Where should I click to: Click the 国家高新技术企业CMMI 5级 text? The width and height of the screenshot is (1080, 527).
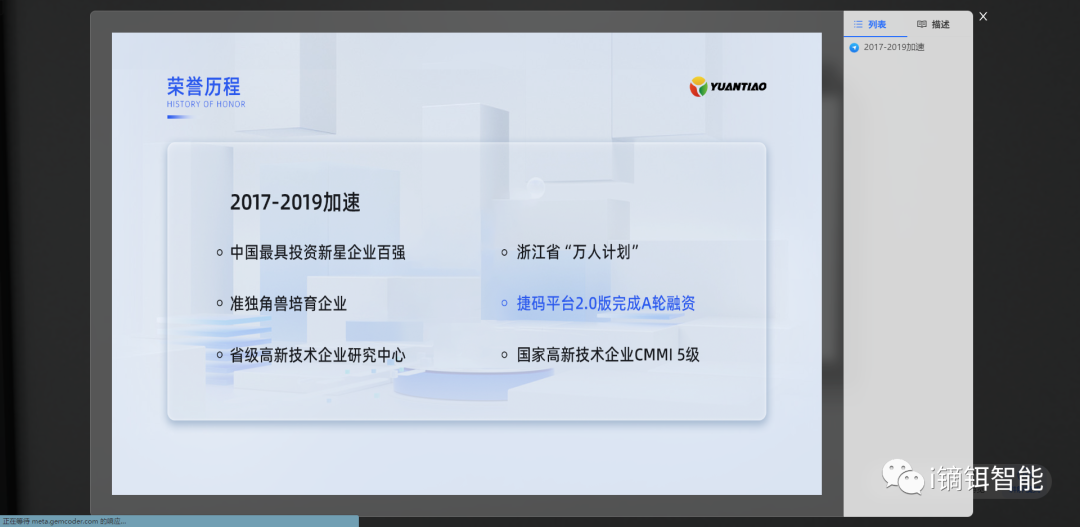(x=608, y=355)
